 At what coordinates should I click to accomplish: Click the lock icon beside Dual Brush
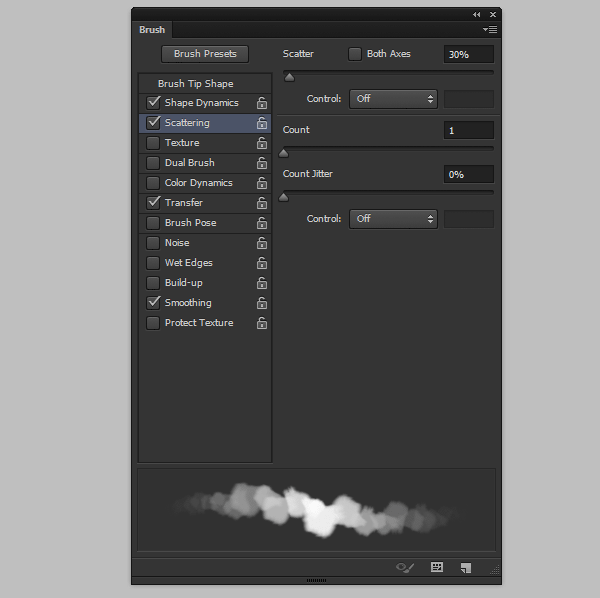pyautogui.click(x=262, y=163)
